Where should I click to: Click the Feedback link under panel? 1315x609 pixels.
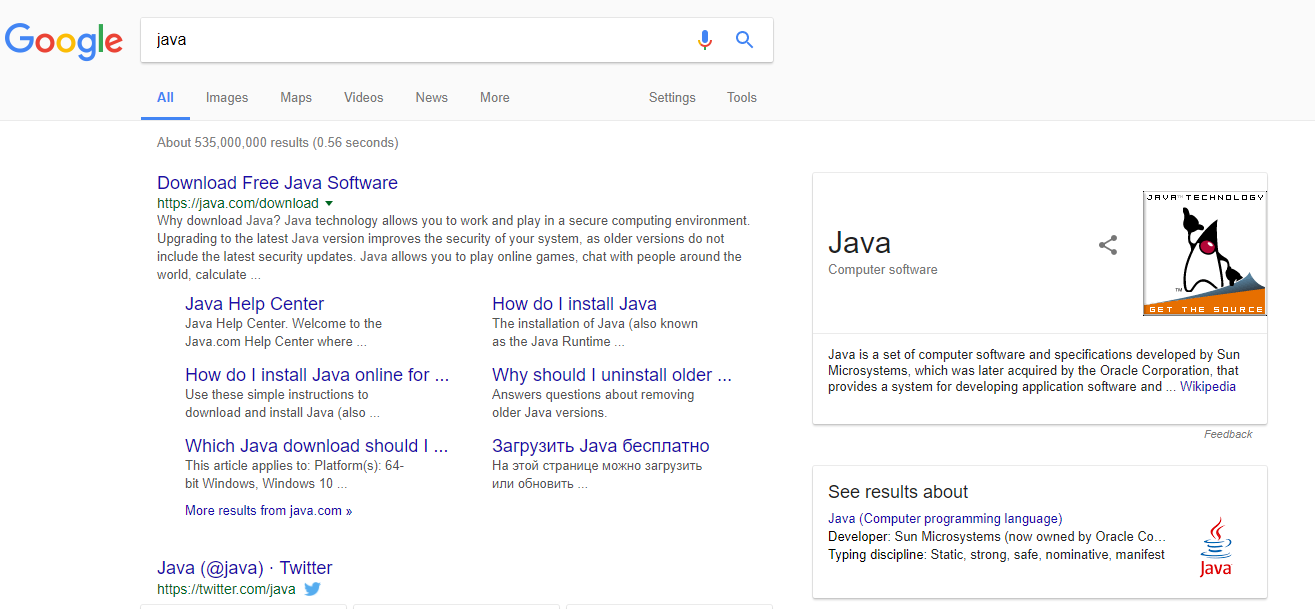pos(1228,434)
